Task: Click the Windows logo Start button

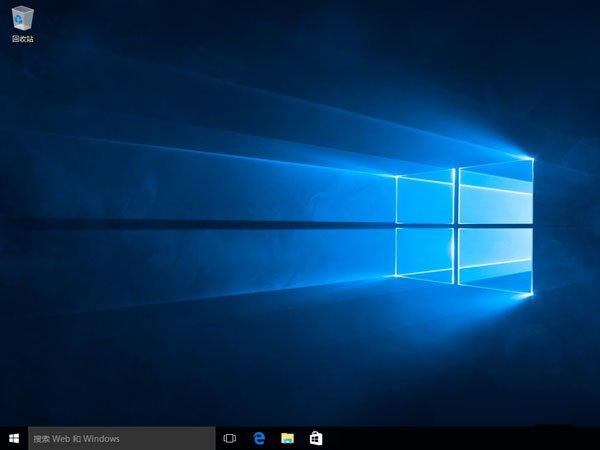Action: click(14, 438)
